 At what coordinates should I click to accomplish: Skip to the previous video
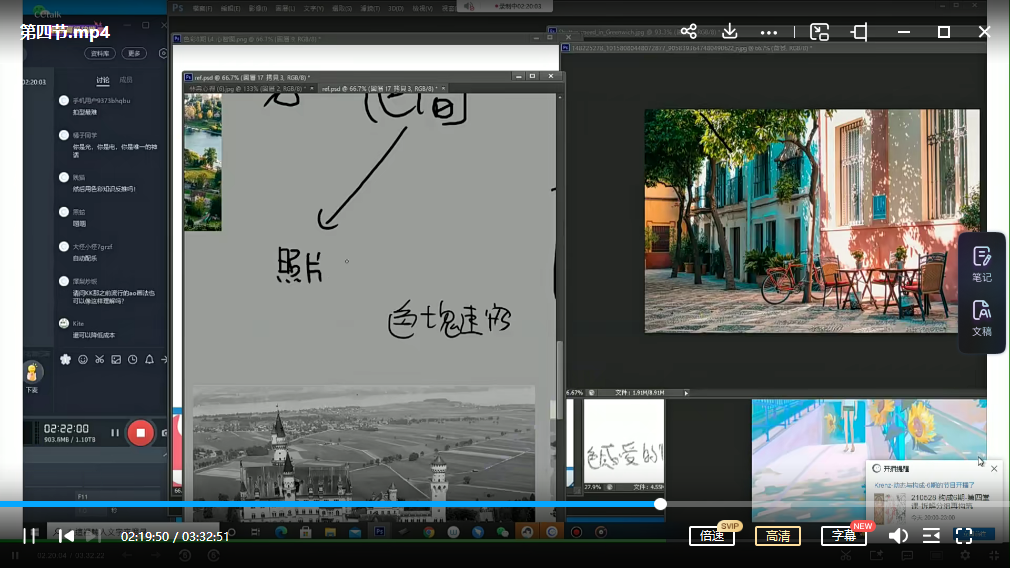(x=66, y=536)
